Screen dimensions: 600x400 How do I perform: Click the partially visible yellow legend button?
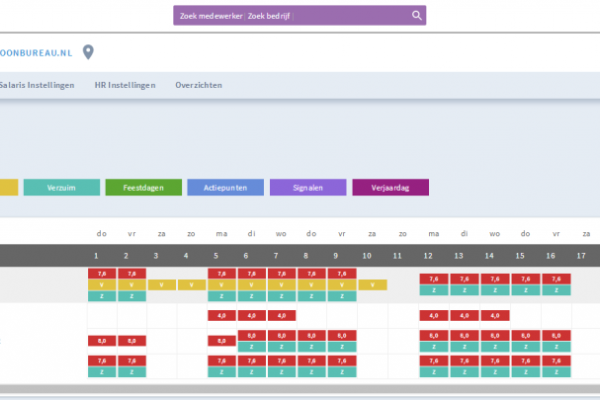(x=8, y=187)
